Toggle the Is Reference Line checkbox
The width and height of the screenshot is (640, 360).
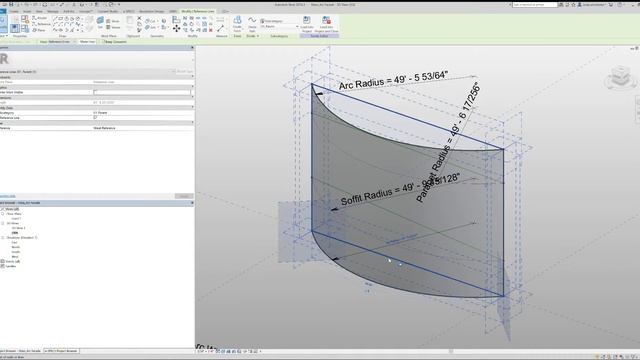click(x=95, y=118)
